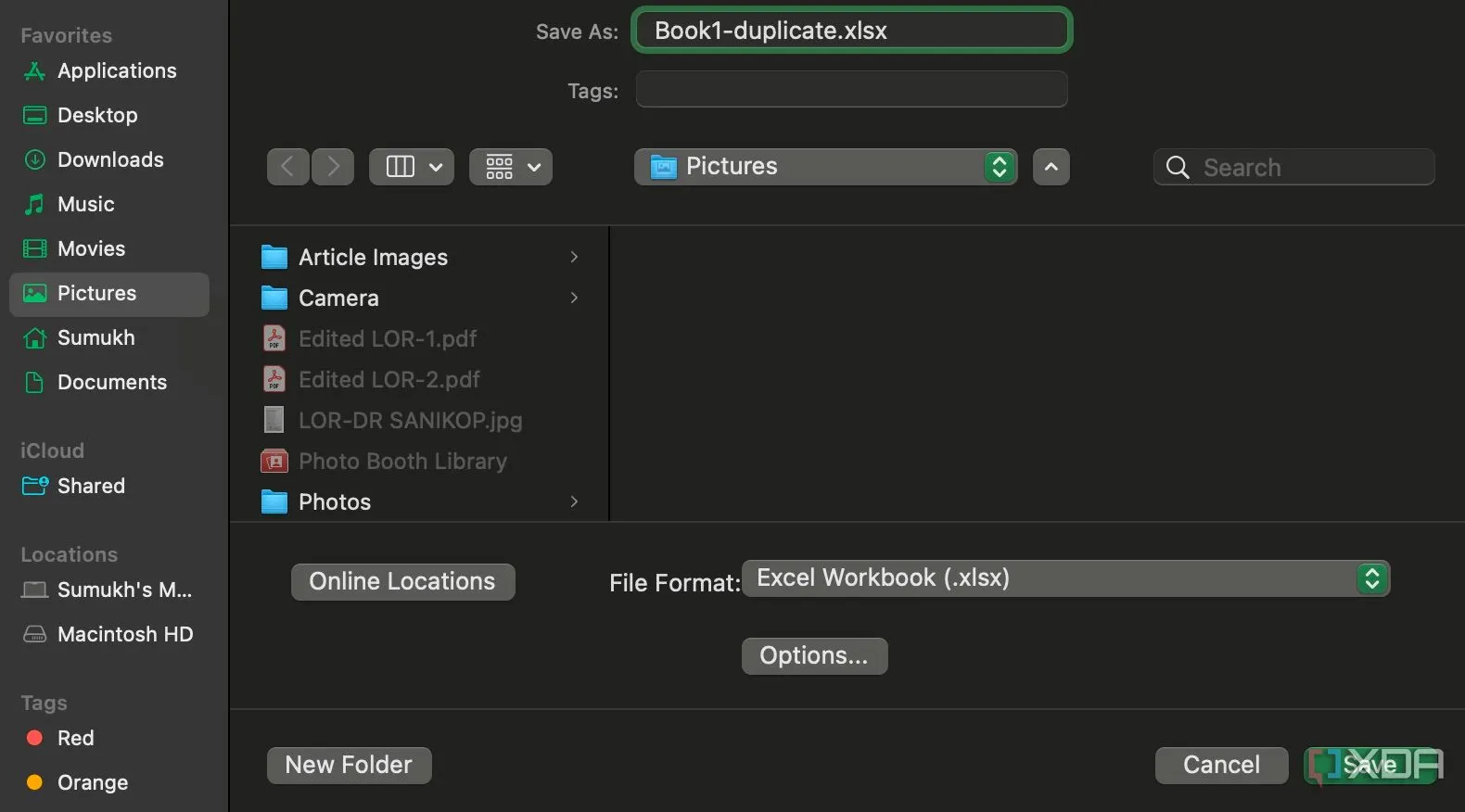Viewport: 1465px width, 812px height.
Task: Select the Pictures sidebar item
Action: tap(109, 294)
